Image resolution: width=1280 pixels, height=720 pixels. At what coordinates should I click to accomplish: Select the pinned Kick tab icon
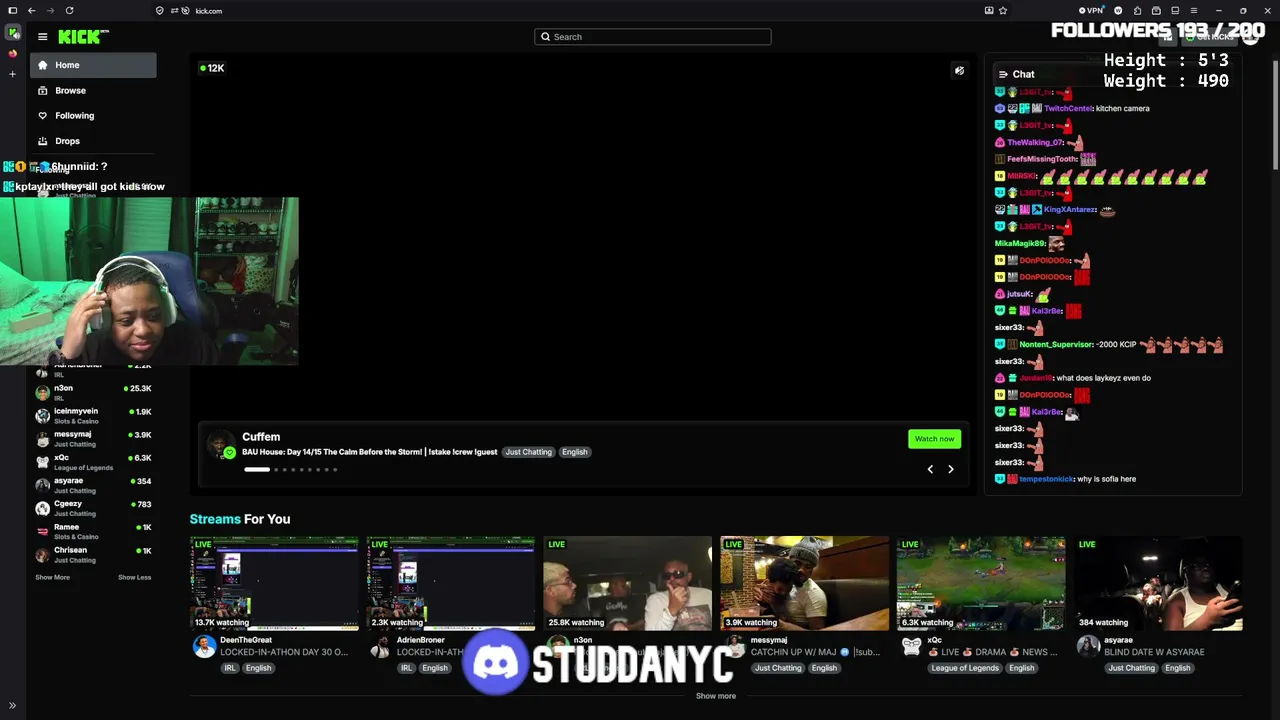pos(13,33)
